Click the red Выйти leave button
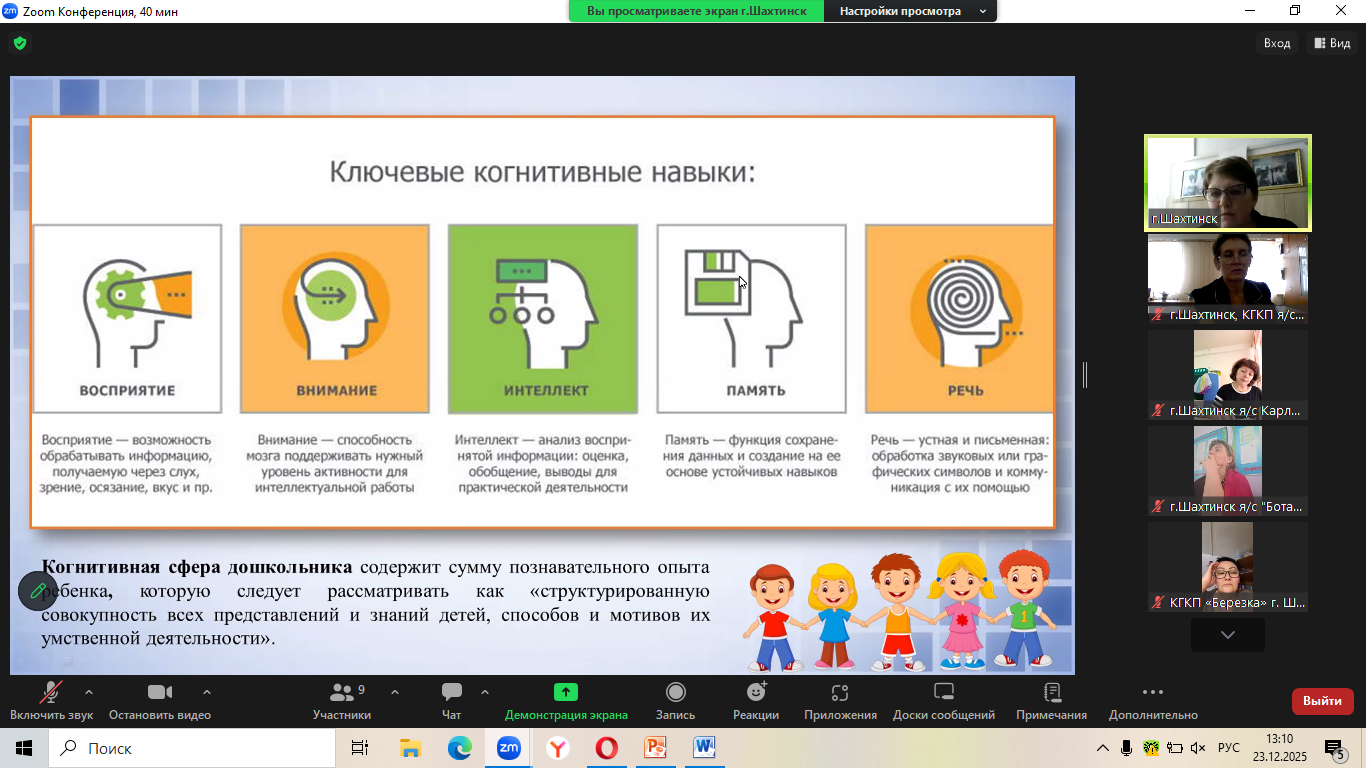The height and width of the screenshot is (768, 1366). click(1322, 701)
